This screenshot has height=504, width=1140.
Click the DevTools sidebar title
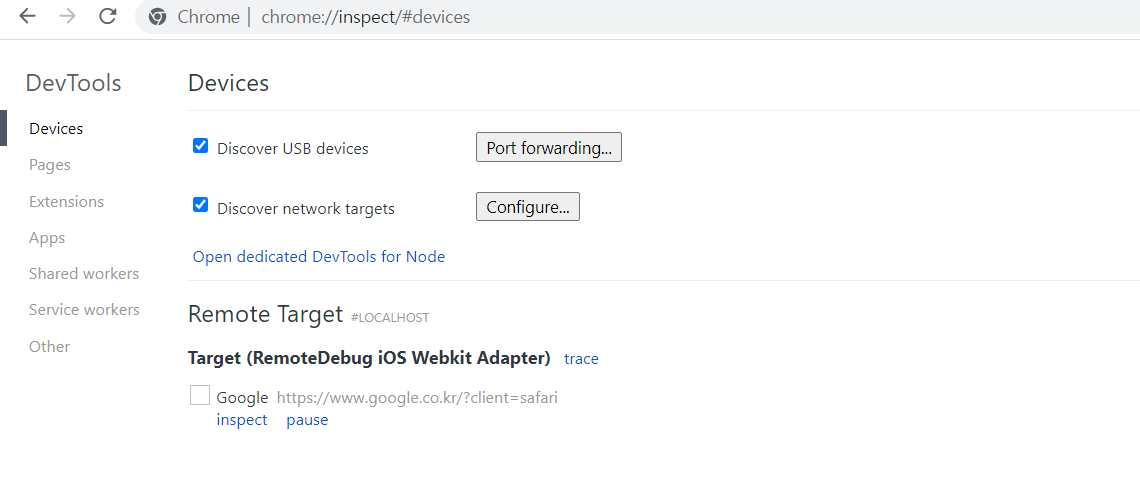73,83
